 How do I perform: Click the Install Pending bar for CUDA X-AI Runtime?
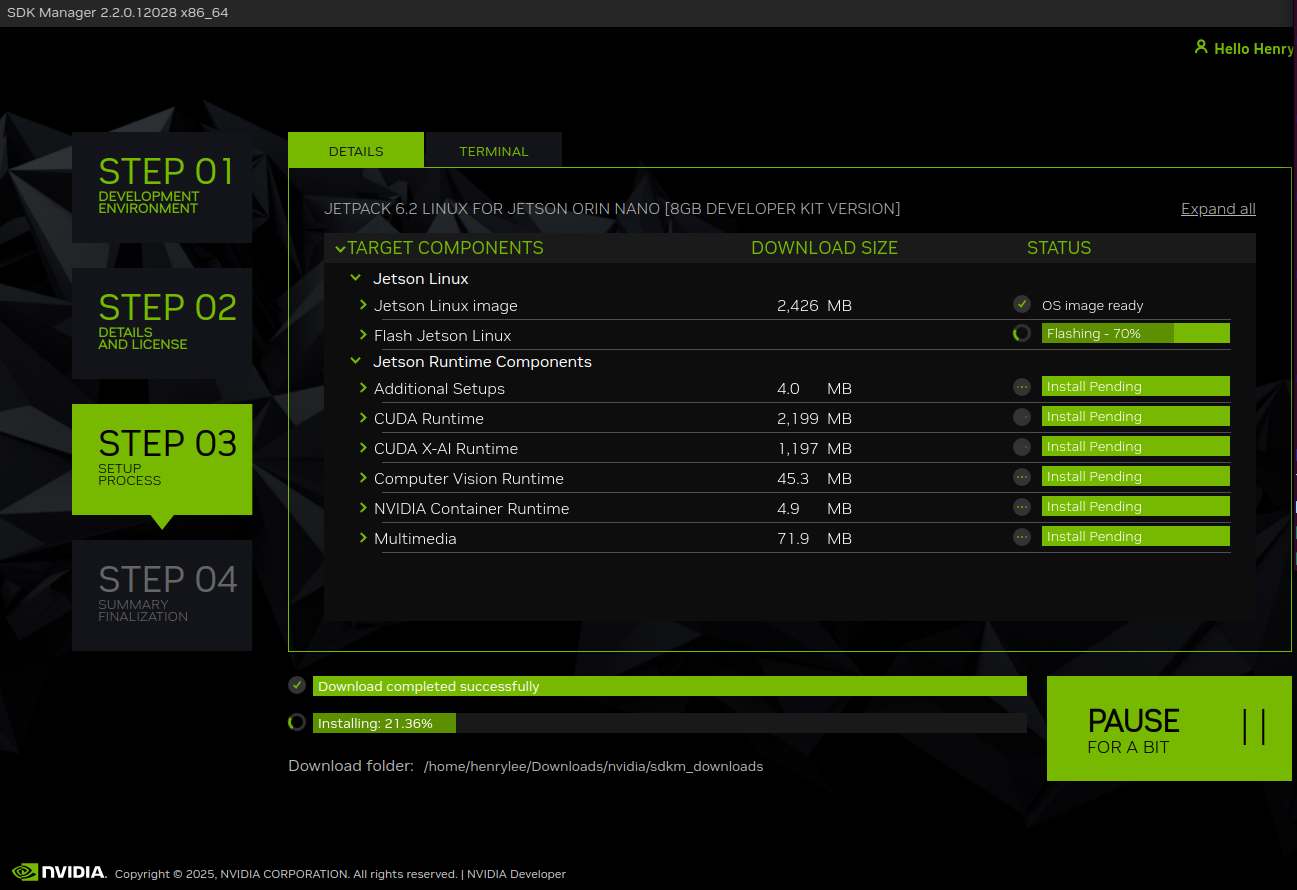[x=1136, y=446]
